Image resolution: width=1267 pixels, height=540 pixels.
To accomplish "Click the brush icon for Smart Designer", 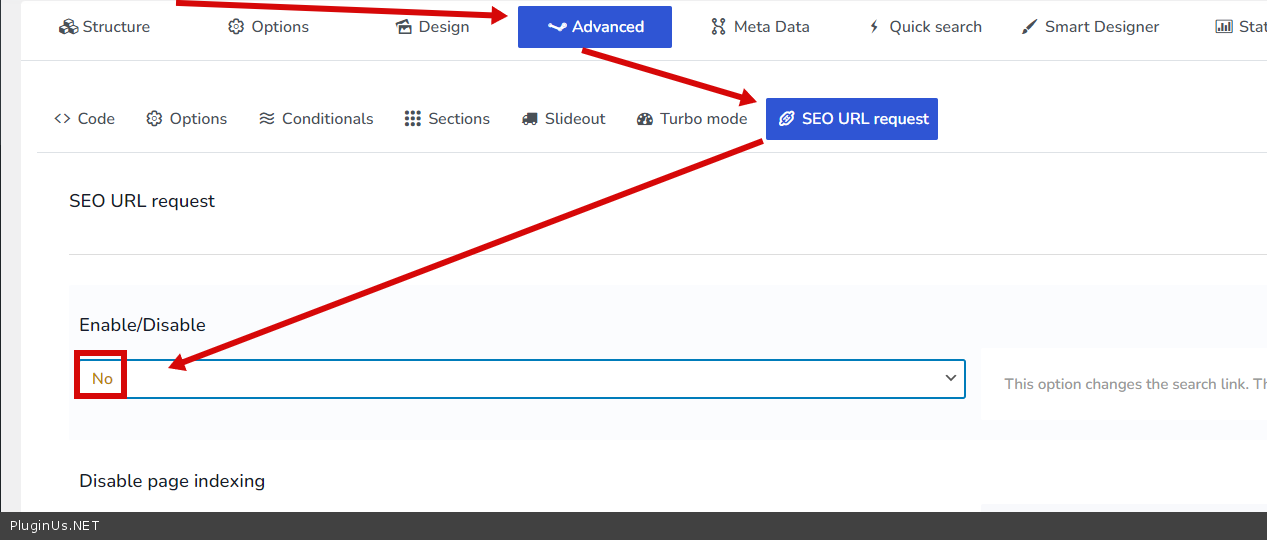I will pyautogui.click(x=1029, y=27).
